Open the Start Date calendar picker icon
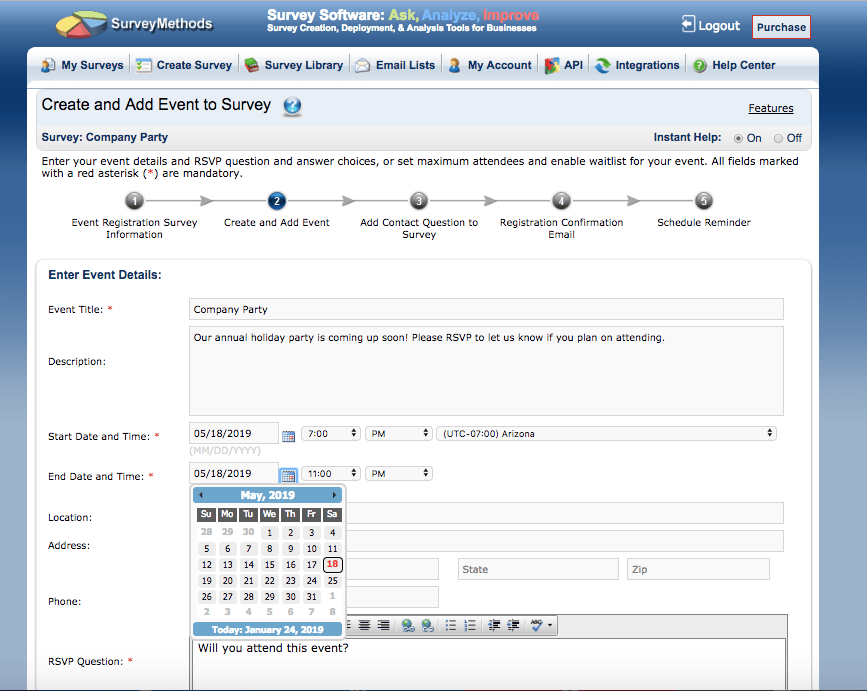867x691 pixels. tap(288, 436)
